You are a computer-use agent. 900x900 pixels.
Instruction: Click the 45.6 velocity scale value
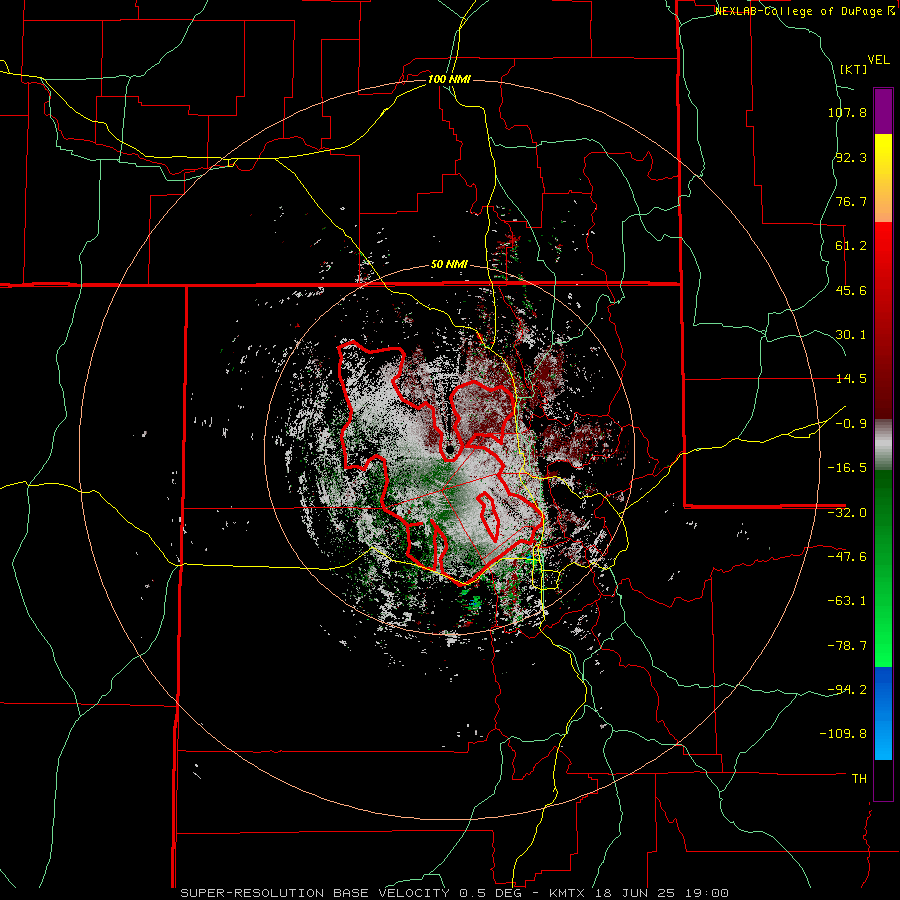pyautogui.click(x=851, y=290)
